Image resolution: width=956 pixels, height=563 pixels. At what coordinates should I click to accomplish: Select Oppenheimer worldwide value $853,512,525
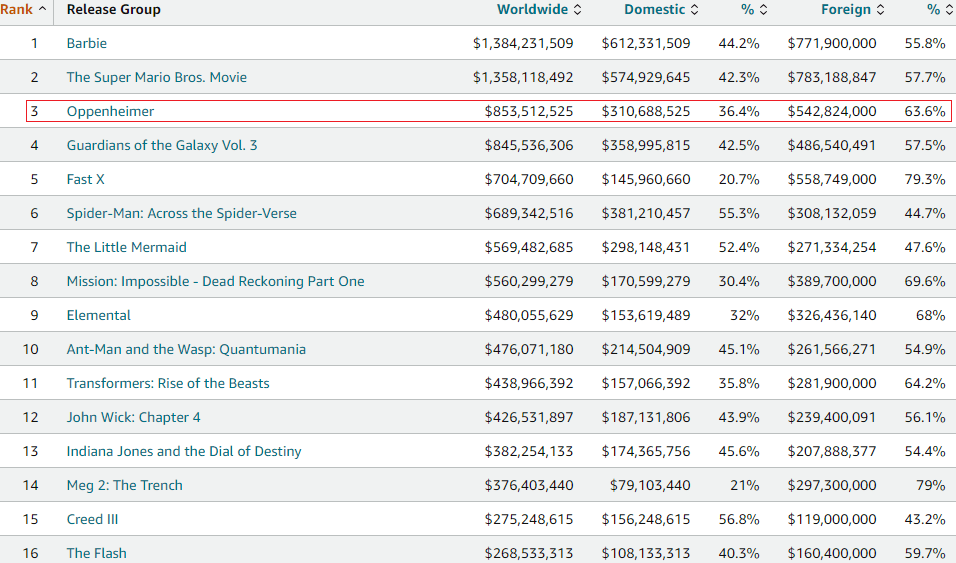[529, 112]
